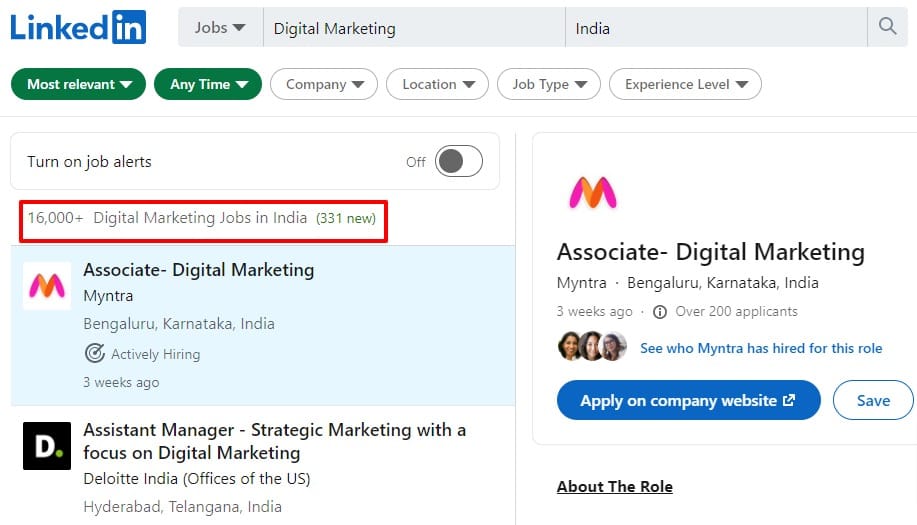
Task: Expand the Company filter dropdown
Action: point(324,84)
